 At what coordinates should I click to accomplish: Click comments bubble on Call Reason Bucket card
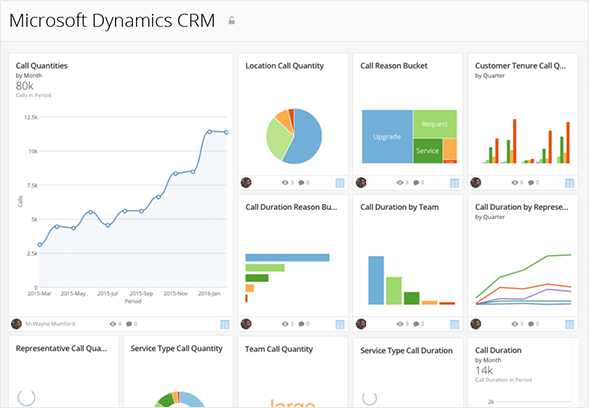point(416,183)
